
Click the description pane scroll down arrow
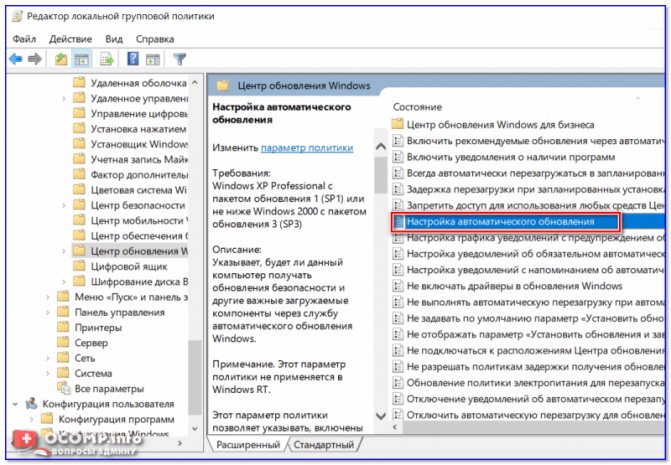tap(380, 415)
